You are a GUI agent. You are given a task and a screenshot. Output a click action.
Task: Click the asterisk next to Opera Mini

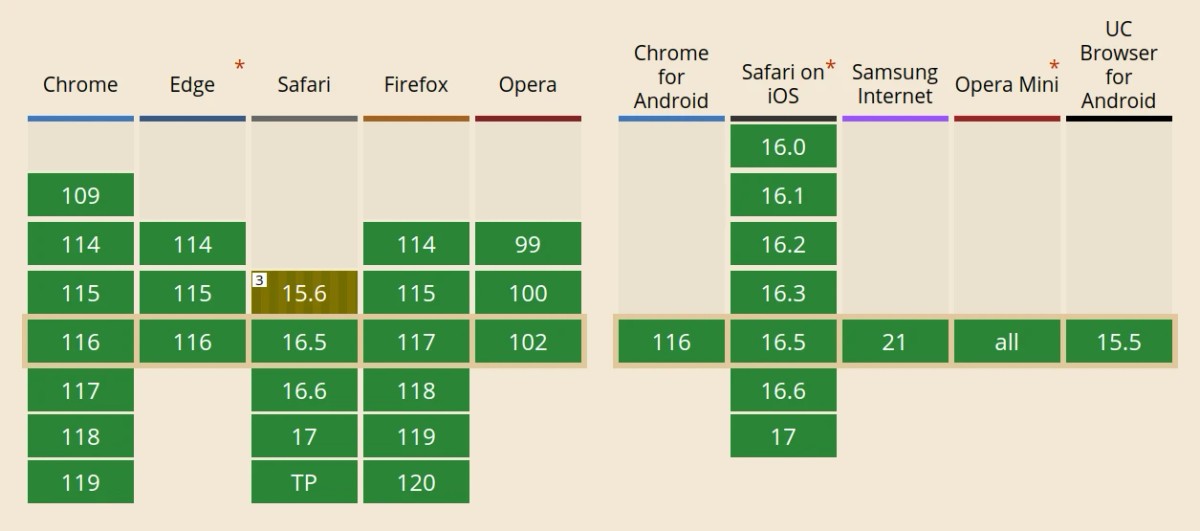point(1053,66)
